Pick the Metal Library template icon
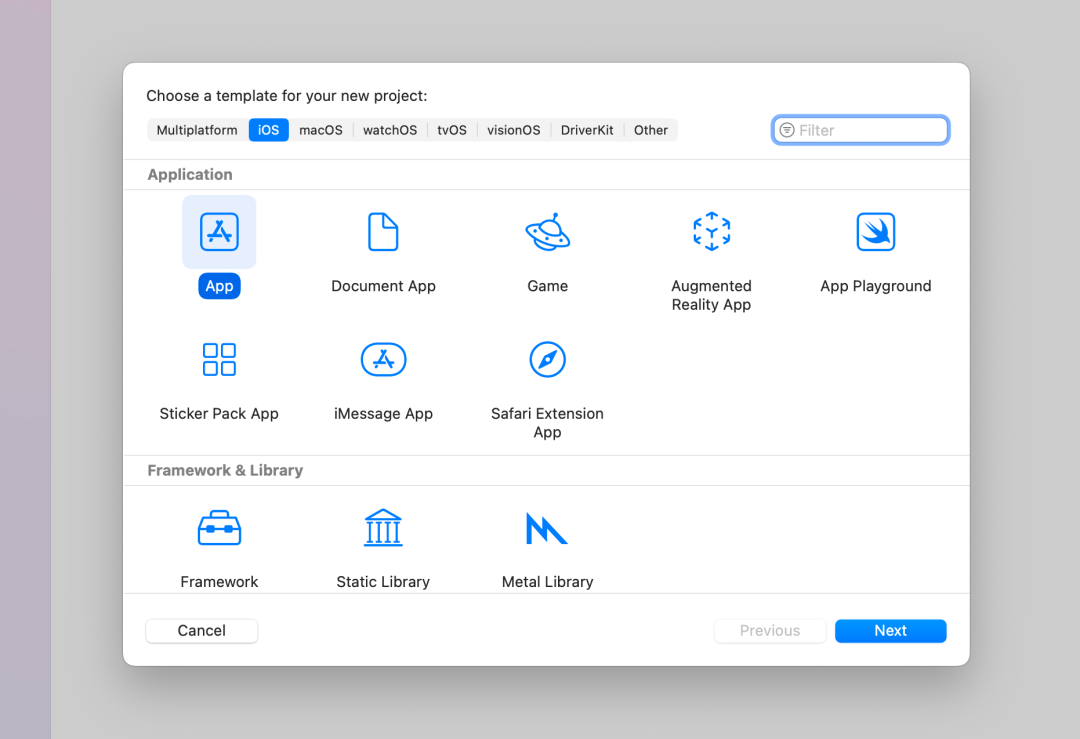The width and height of the screenshot is (1080, 739). pyautogui.click(x=547, y=528)
